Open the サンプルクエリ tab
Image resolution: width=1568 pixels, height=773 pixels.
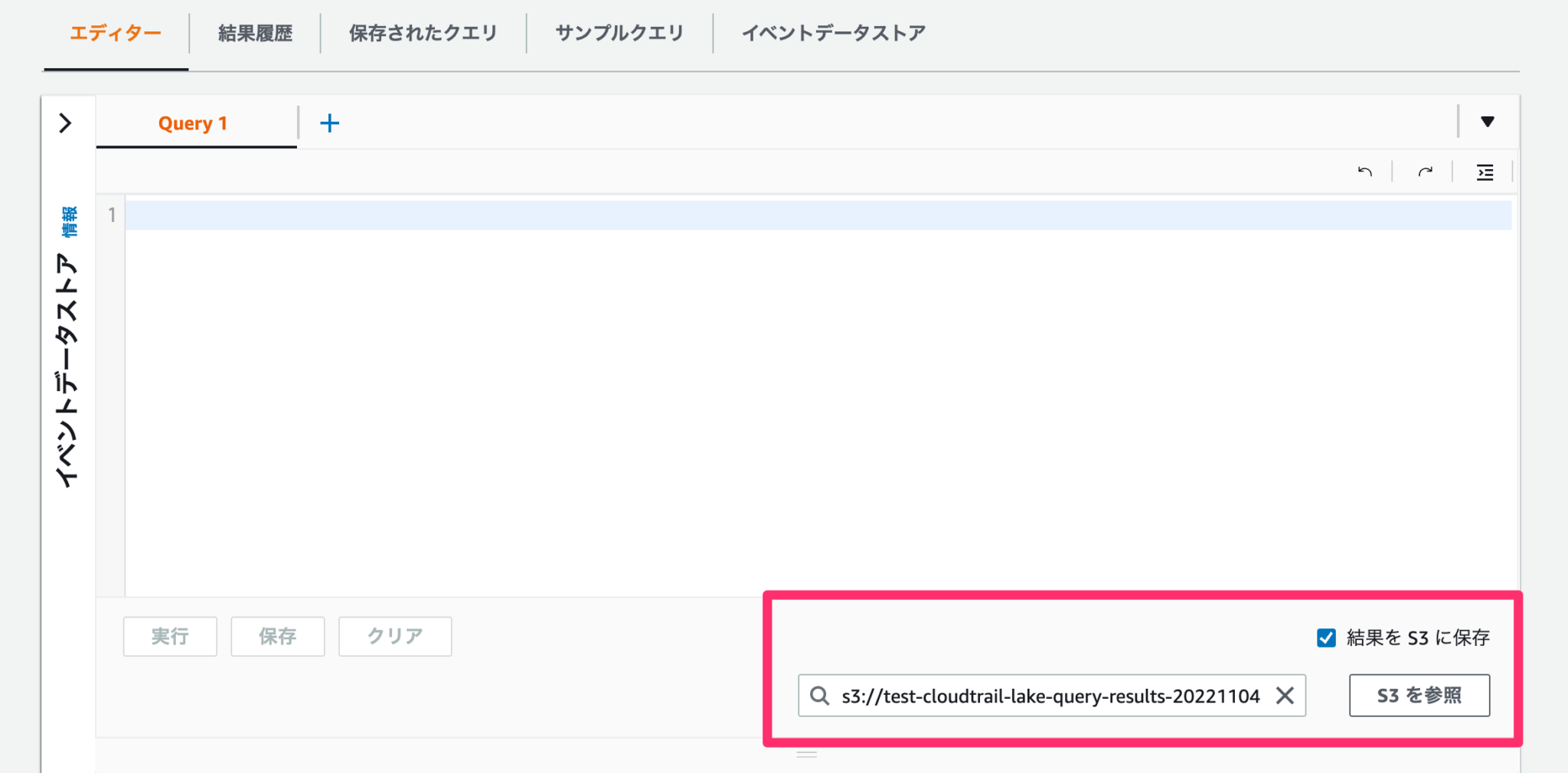(x=619, y=32)
